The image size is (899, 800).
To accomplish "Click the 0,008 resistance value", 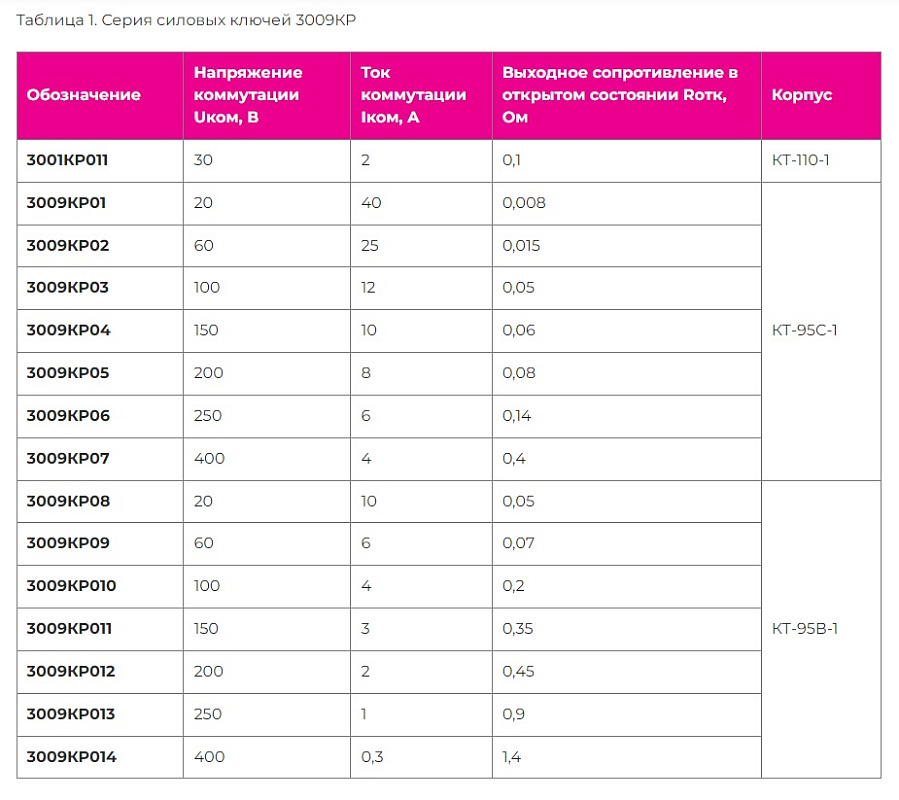I will [x=524, y=203].
